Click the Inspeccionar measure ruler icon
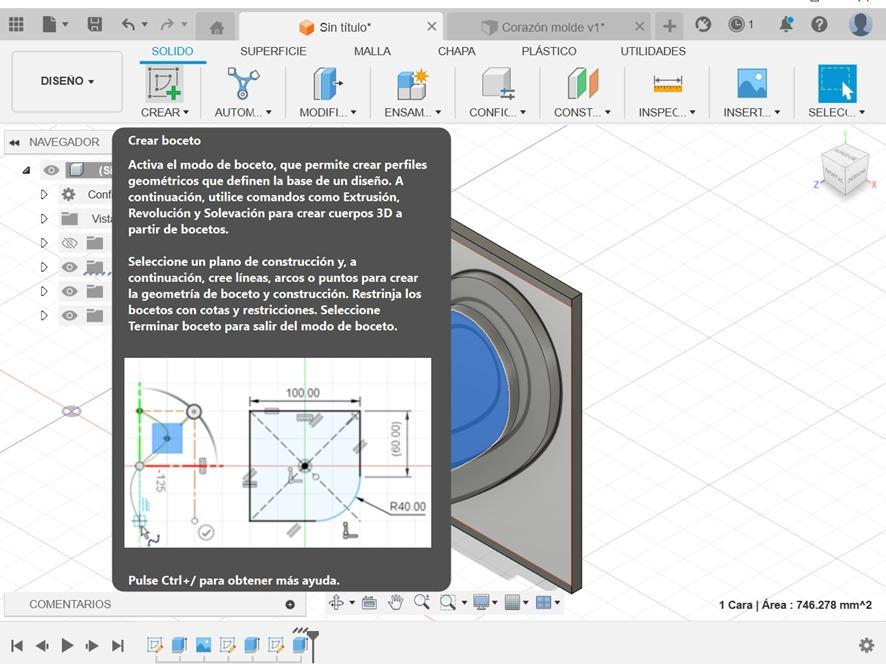The image size is (886, 664). [667, 84]
